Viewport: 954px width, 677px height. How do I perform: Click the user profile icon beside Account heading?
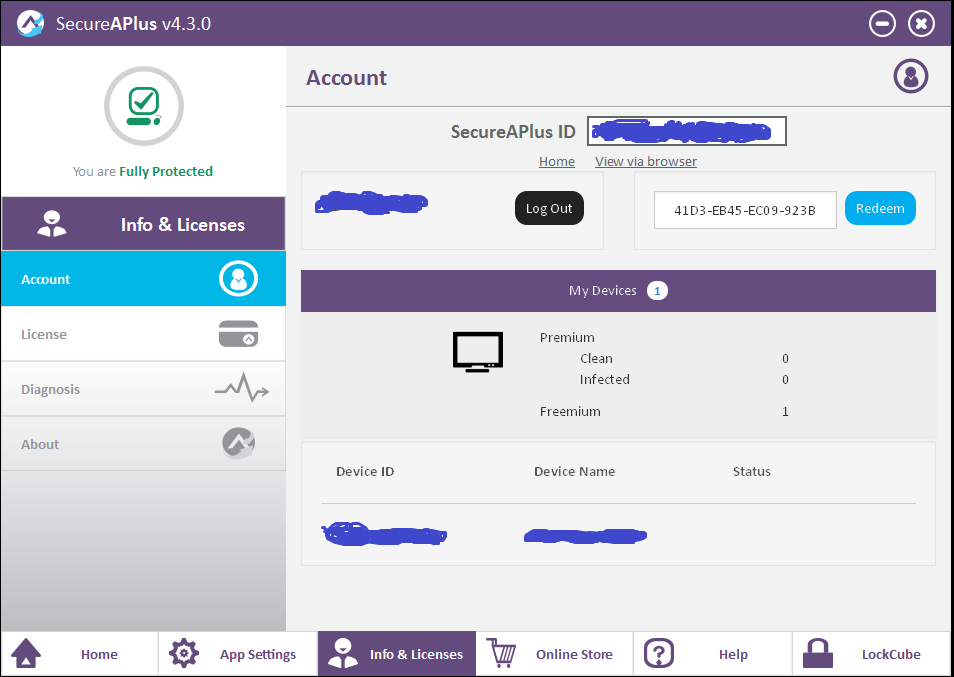[911, 76]
